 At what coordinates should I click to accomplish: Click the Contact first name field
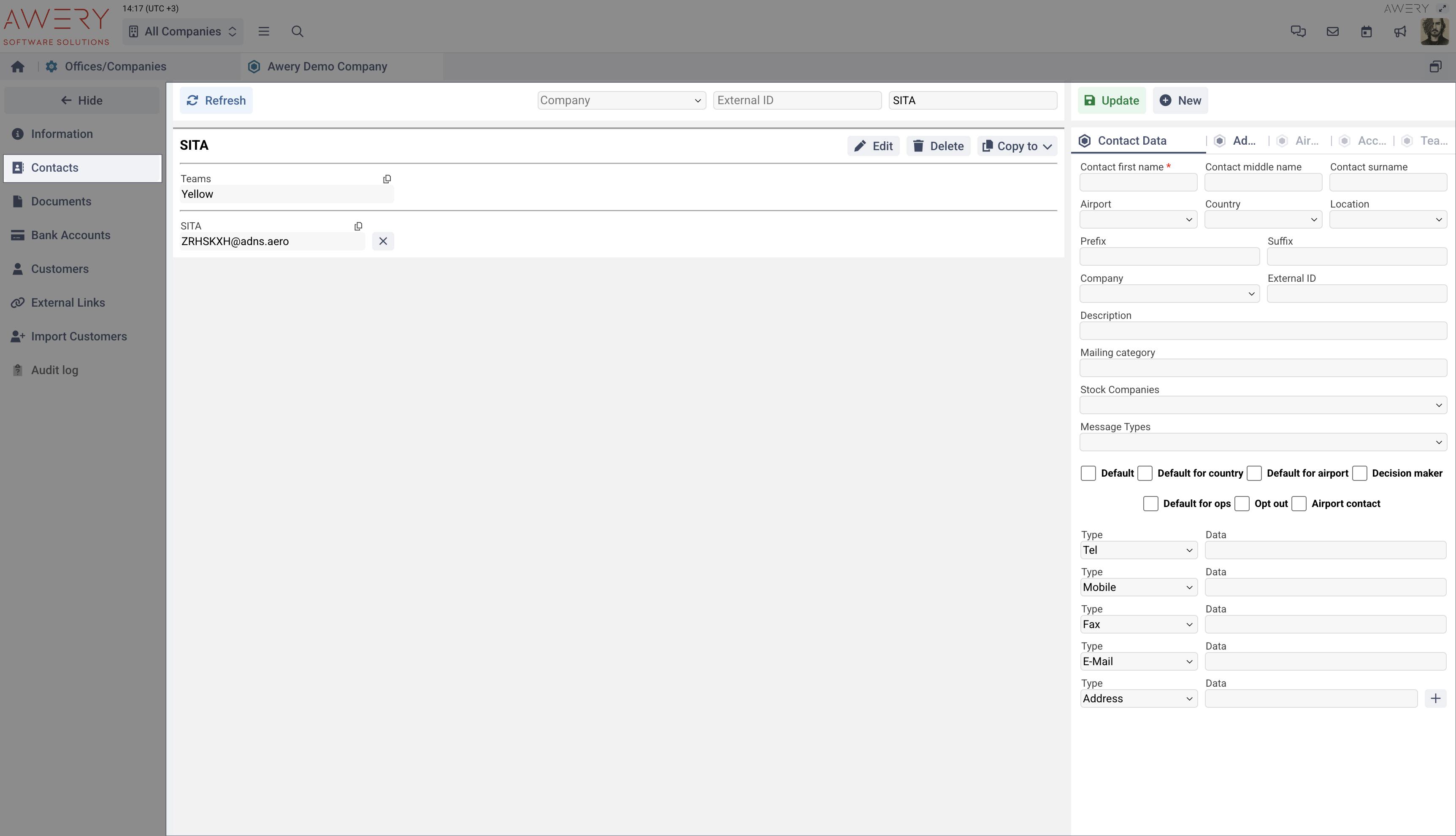click(x=1138, y=183)
